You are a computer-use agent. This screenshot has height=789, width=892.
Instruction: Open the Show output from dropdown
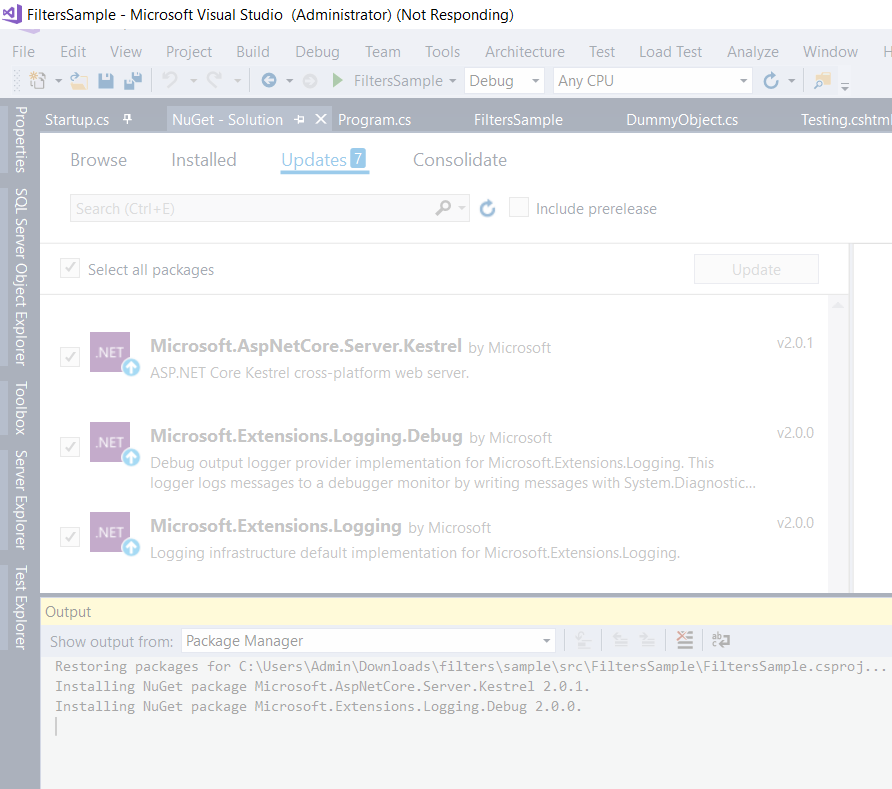pos(369,641)
